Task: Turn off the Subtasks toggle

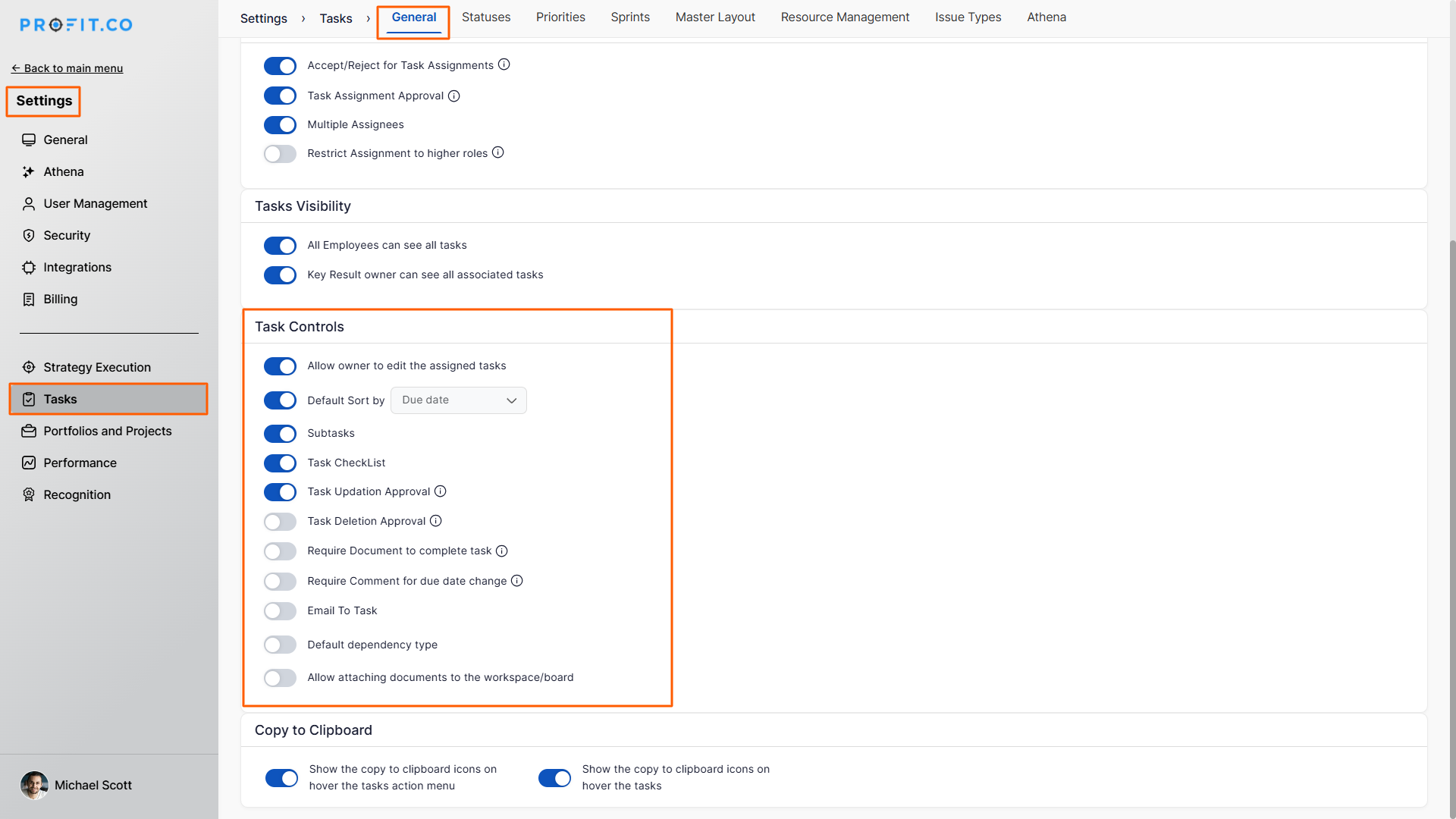Action: (x=280, y=434)
